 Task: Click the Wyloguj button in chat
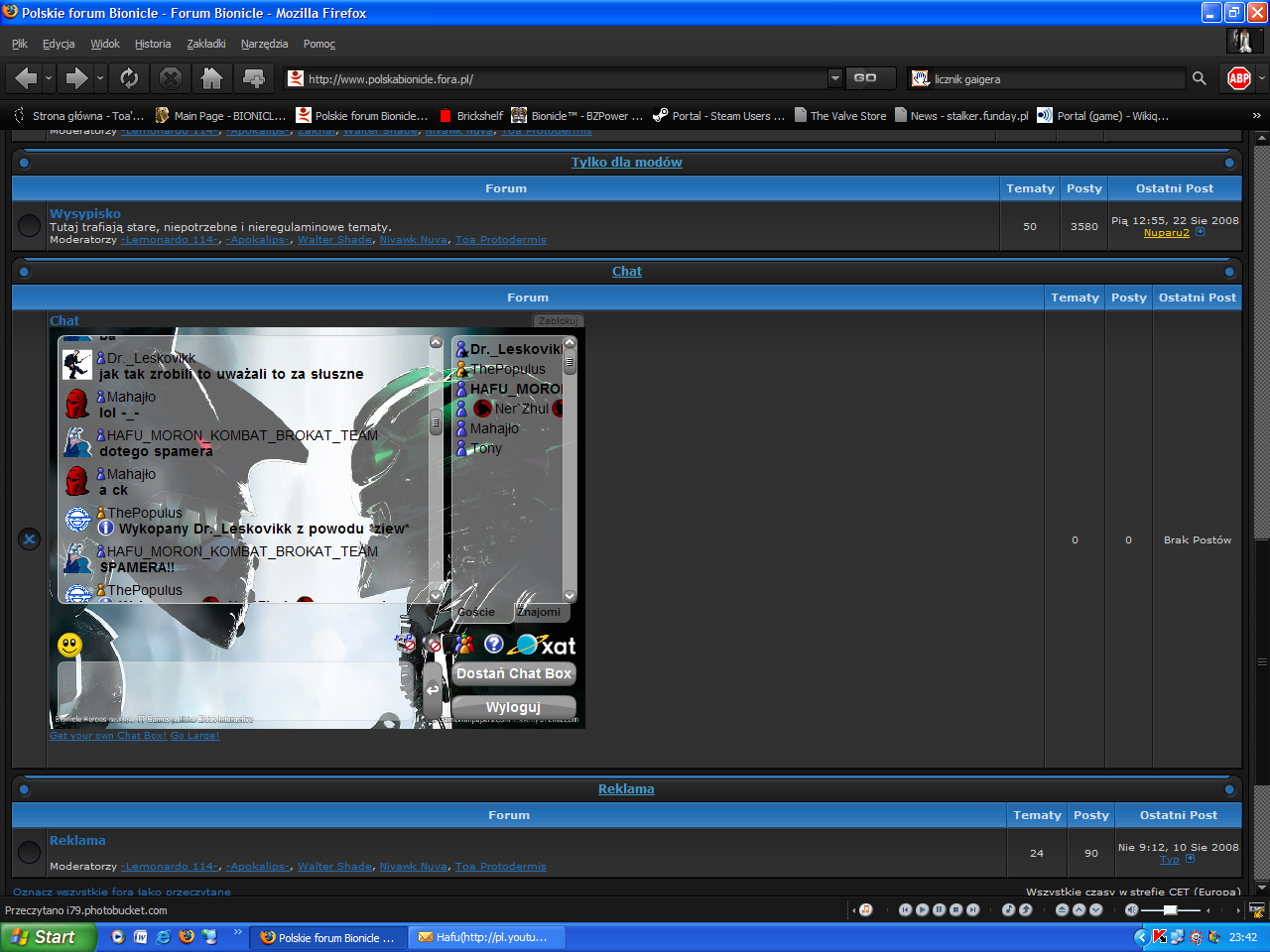point(514,707)
